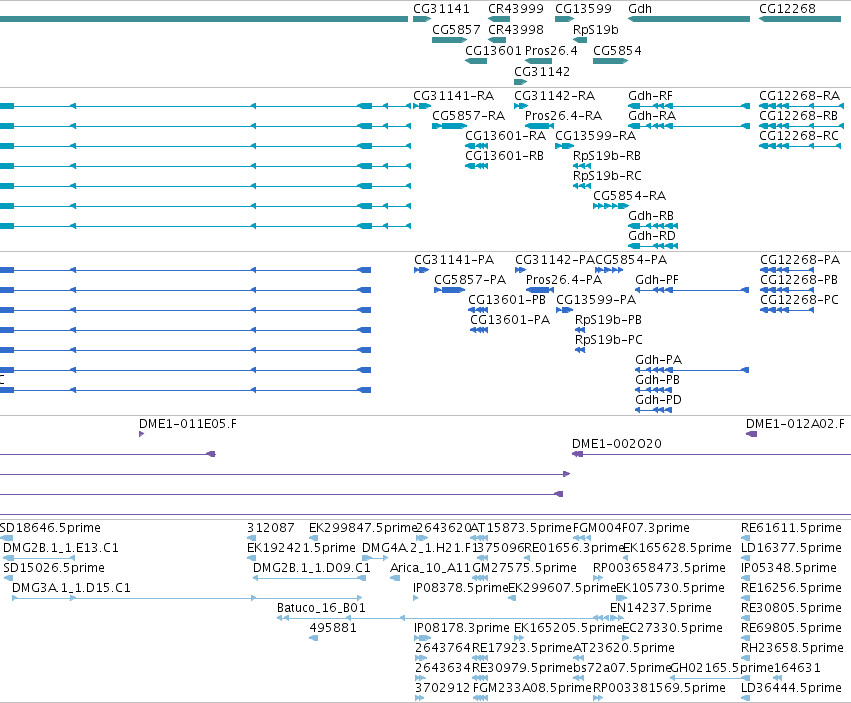851x703 pixels.
Task: Open cDNA clone DME1-011E05.F
Action: (x=188, y=424)
